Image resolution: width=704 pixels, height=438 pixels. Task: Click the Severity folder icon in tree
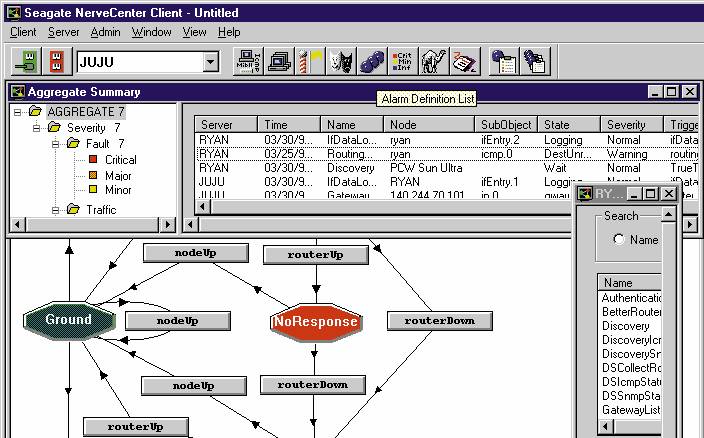tap(54, 127)
